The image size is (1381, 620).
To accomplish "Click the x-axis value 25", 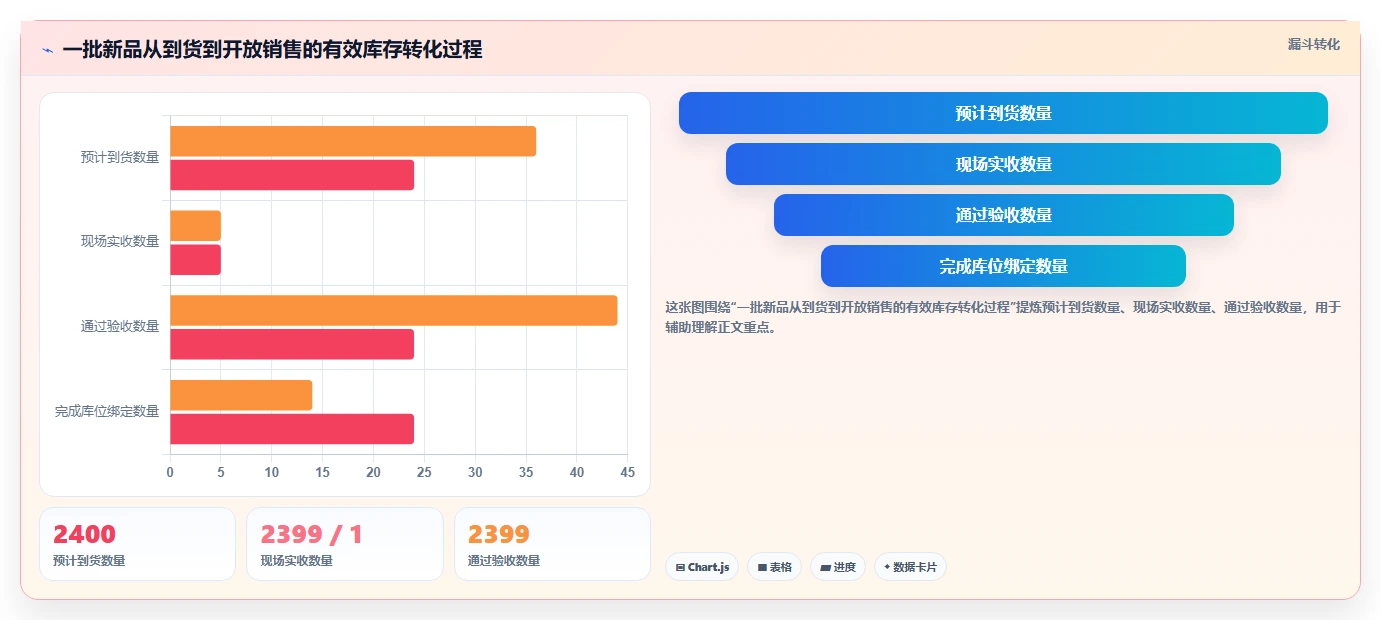I will (424, 472).
